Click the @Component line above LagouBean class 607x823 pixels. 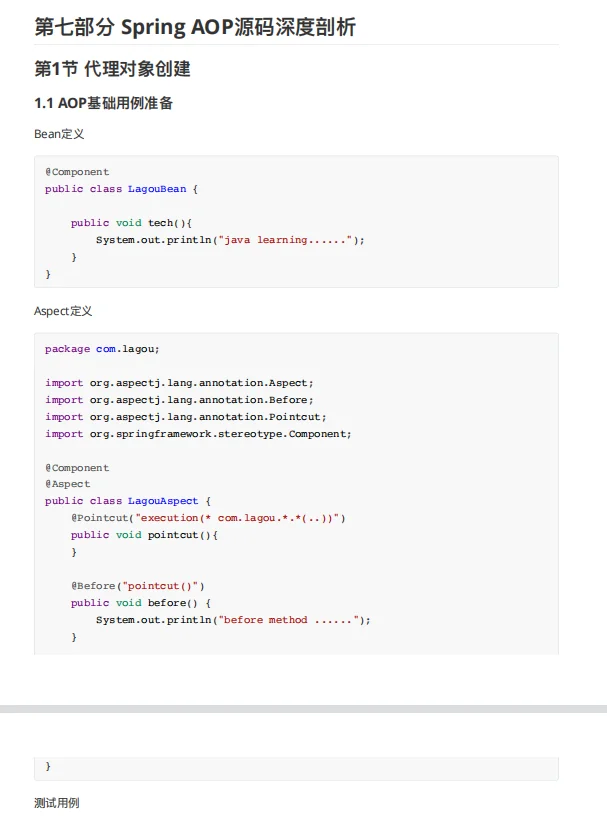tap(77, 172)
